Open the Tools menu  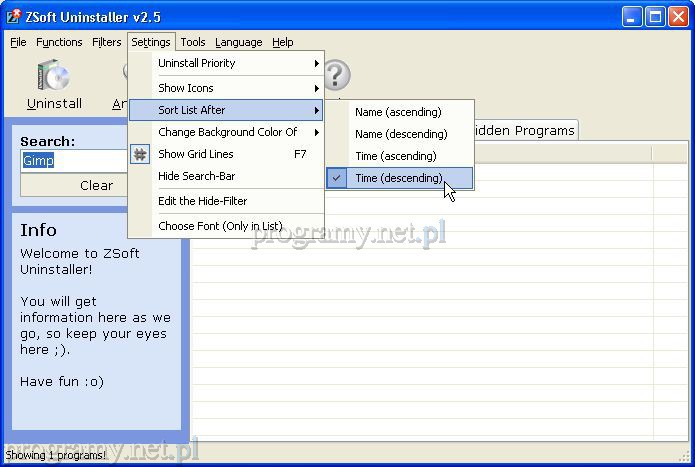point(193,42)
